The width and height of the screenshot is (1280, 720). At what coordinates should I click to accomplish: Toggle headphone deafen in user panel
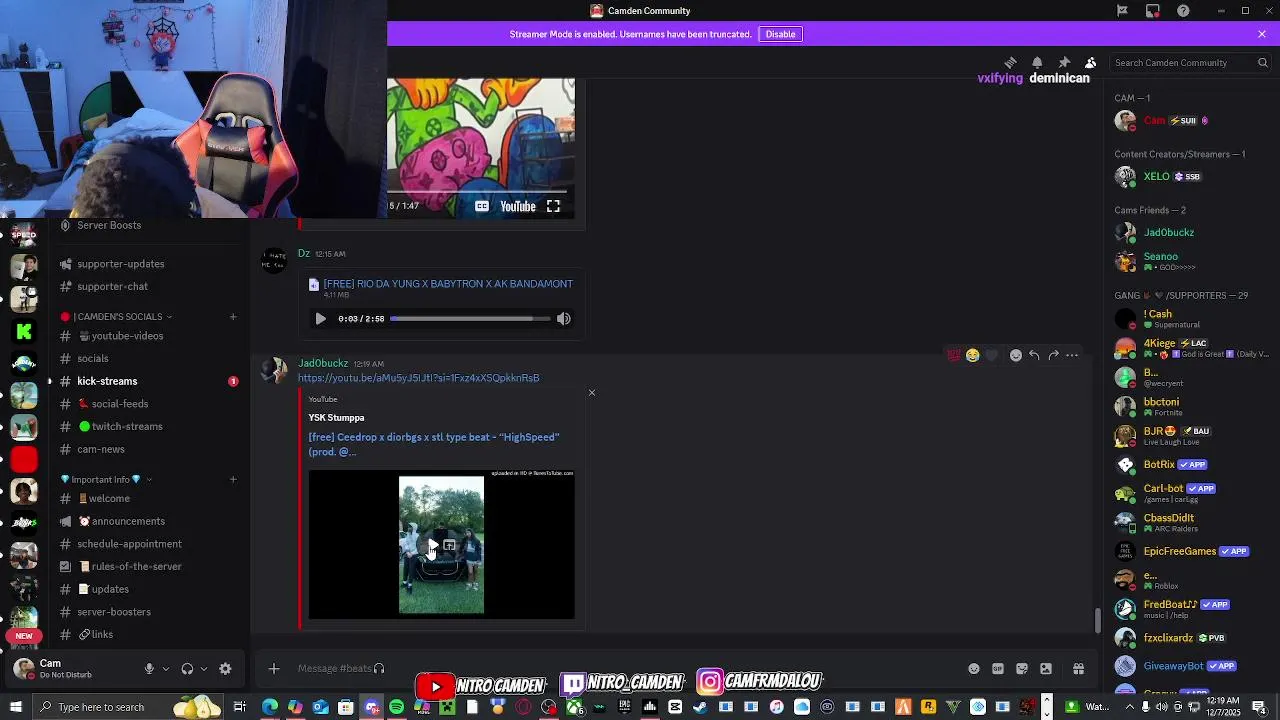coord(187,669)
